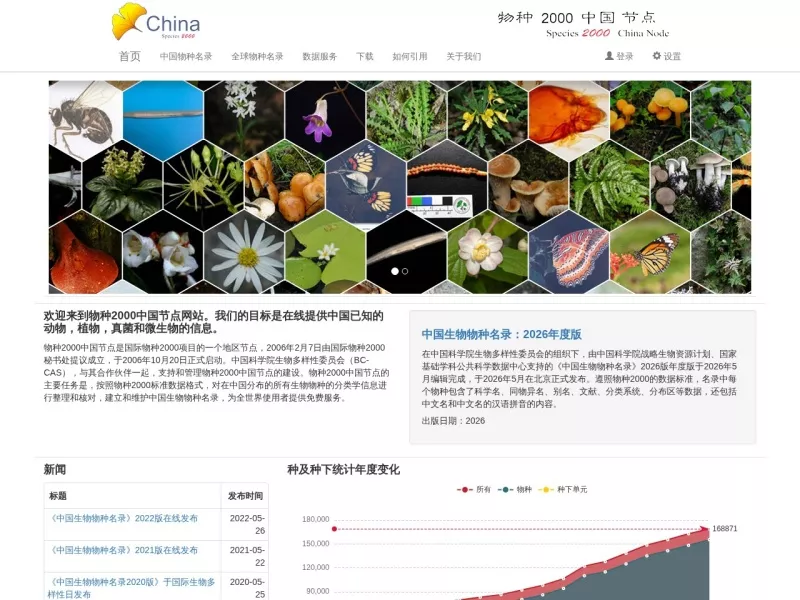Open the 2020版 news link
This screenshot has height=600, width=800.
click(x=131, y=588)
